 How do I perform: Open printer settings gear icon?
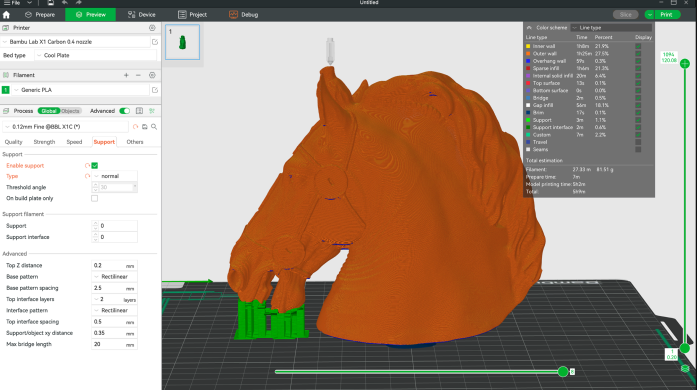click(x=152, y=28)
